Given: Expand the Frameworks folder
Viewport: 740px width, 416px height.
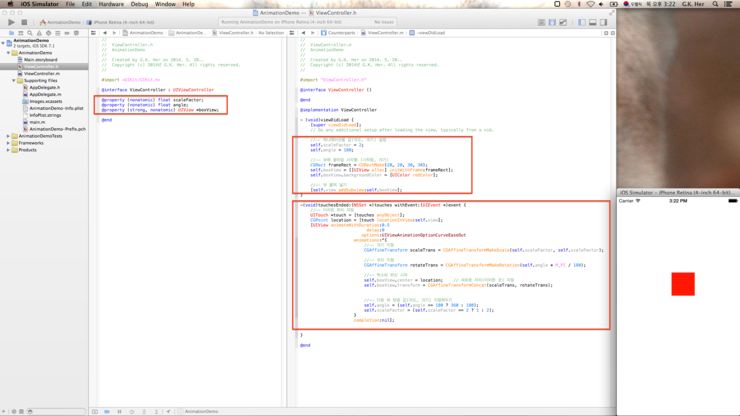Looking at the screenshot, I should 9,143.
